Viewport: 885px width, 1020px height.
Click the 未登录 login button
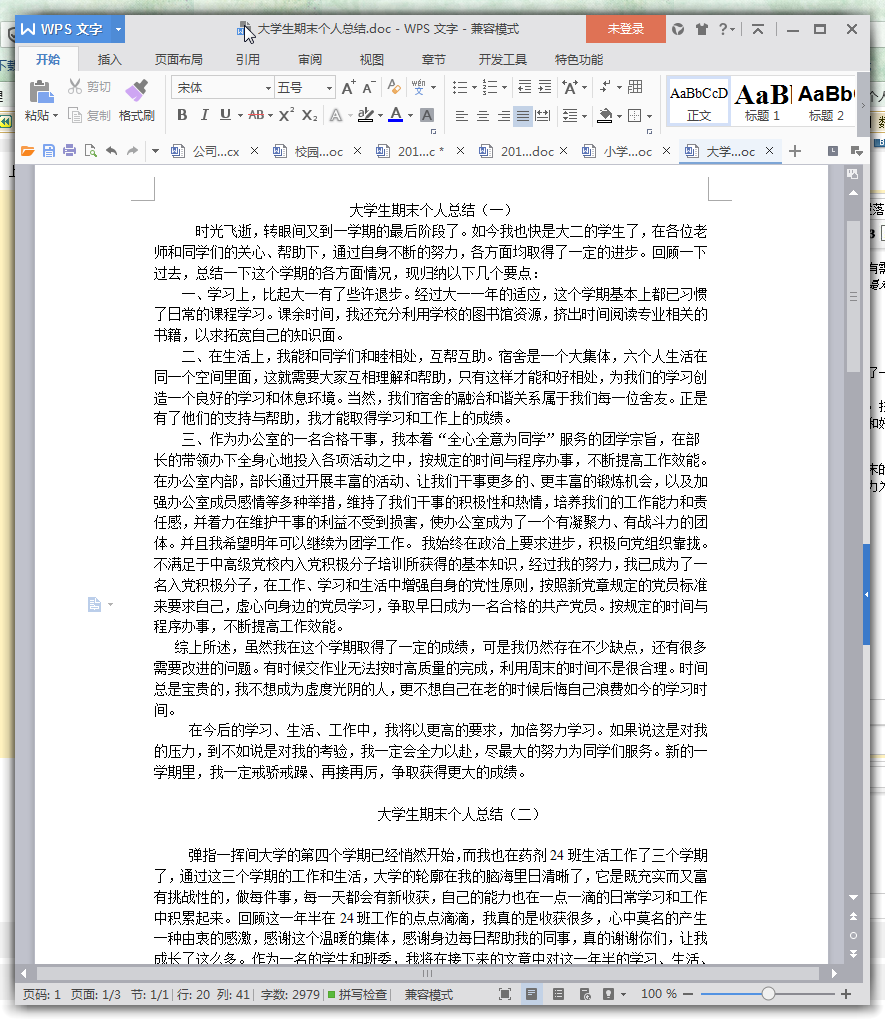tap(625, 30)
